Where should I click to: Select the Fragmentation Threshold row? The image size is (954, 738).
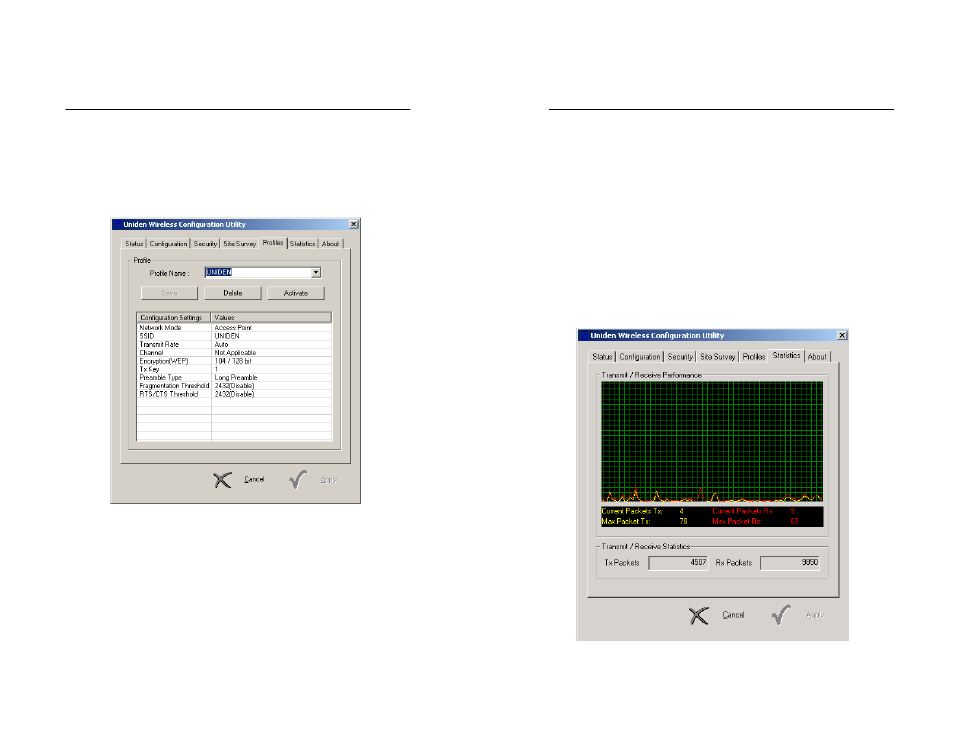[234, 386]
